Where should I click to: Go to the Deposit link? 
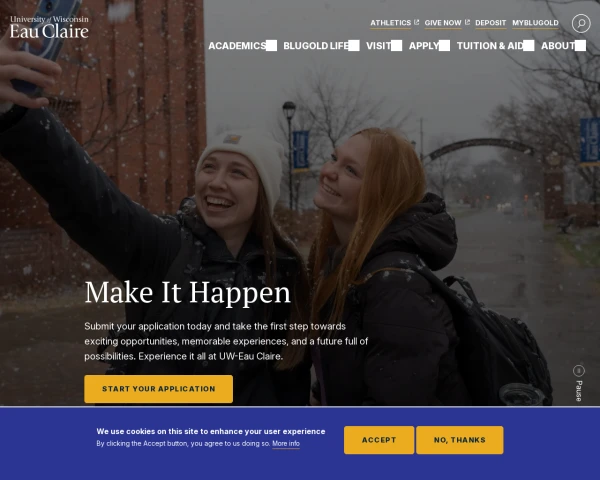(491, 23)
